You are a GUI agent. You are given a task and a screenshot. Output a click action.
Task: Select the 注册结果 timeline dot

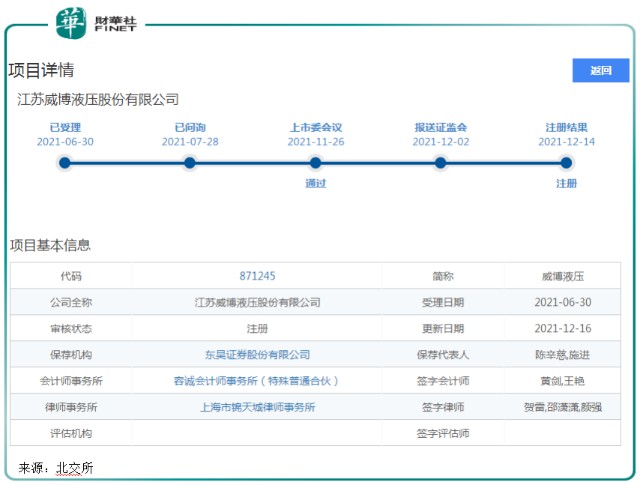[x=566, y=163]
